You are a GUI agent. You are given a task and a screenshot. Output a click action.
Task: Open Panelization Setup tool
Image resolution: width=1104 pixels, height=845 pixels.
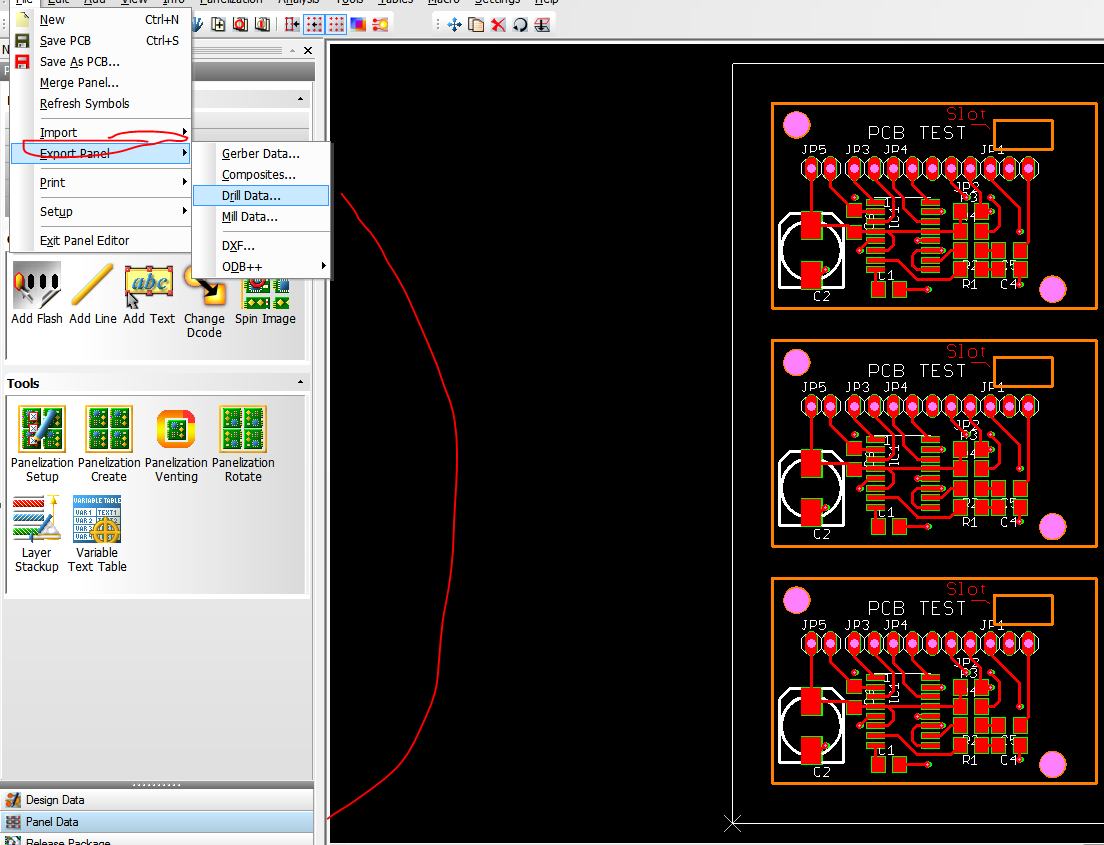42,444
